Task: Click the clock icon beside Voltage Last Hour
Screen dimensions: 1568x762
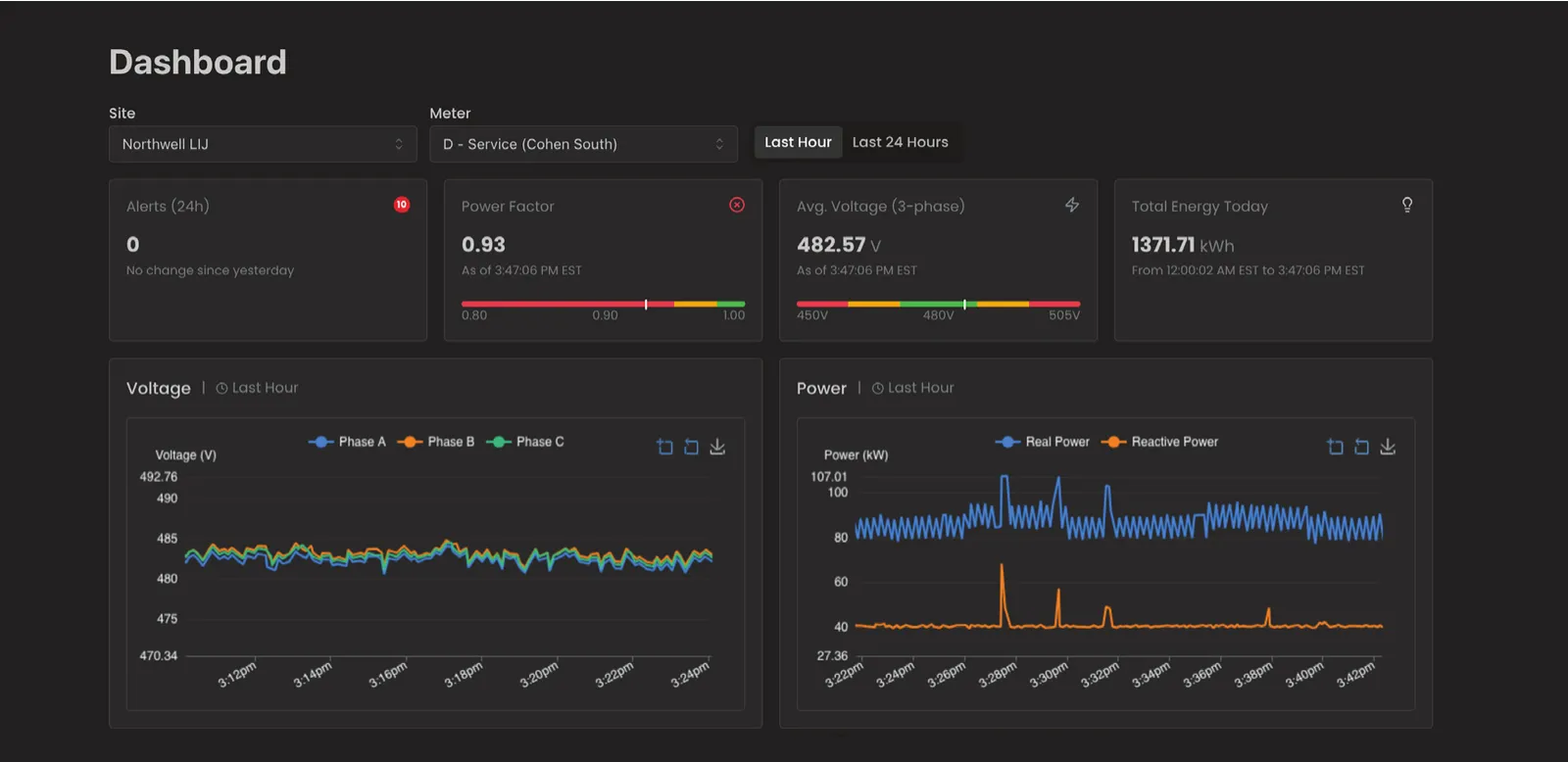Action: pyautogui.click(x=221, y=388)
